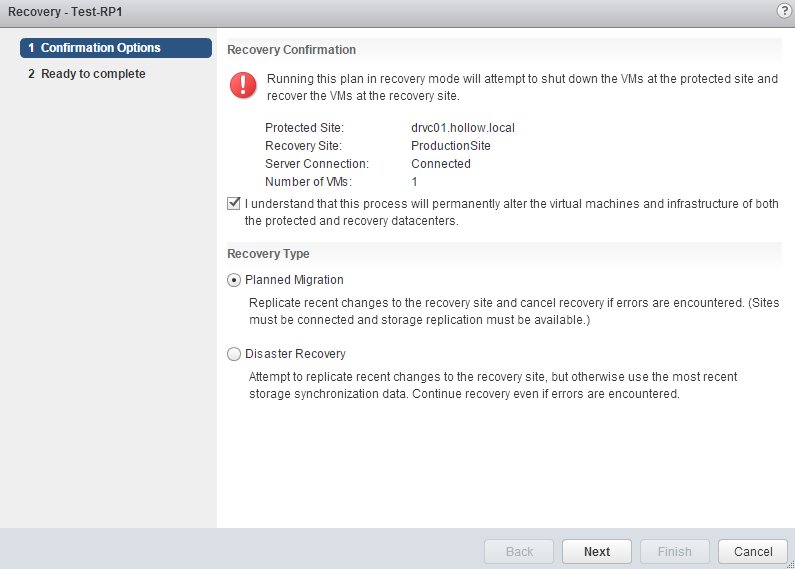Viewport: 795px width, 569px height.
Task: Go to the Ready to complete step
Action: click(x=93, y=74)
